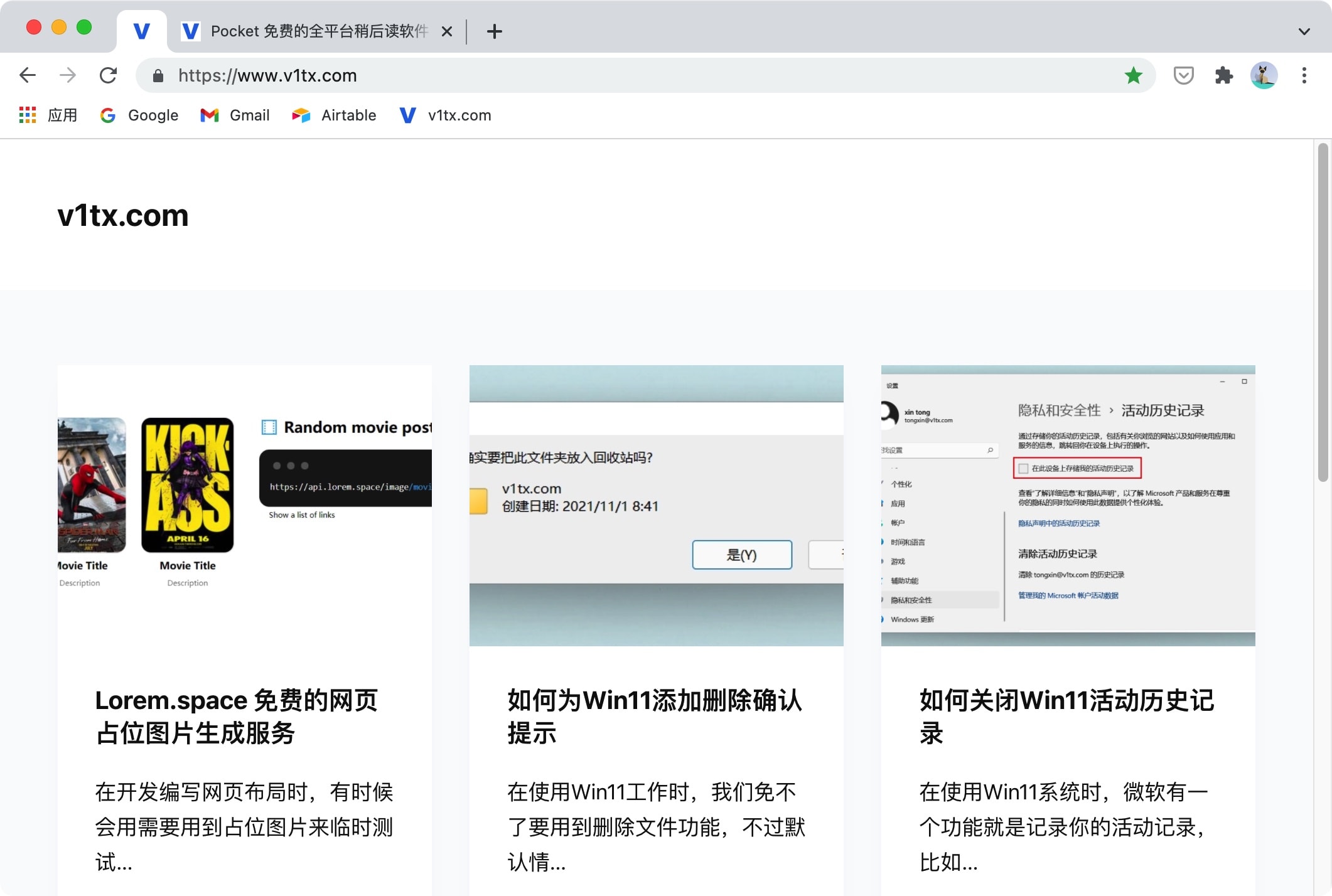Click the padlock site security icon

point(158,75)
